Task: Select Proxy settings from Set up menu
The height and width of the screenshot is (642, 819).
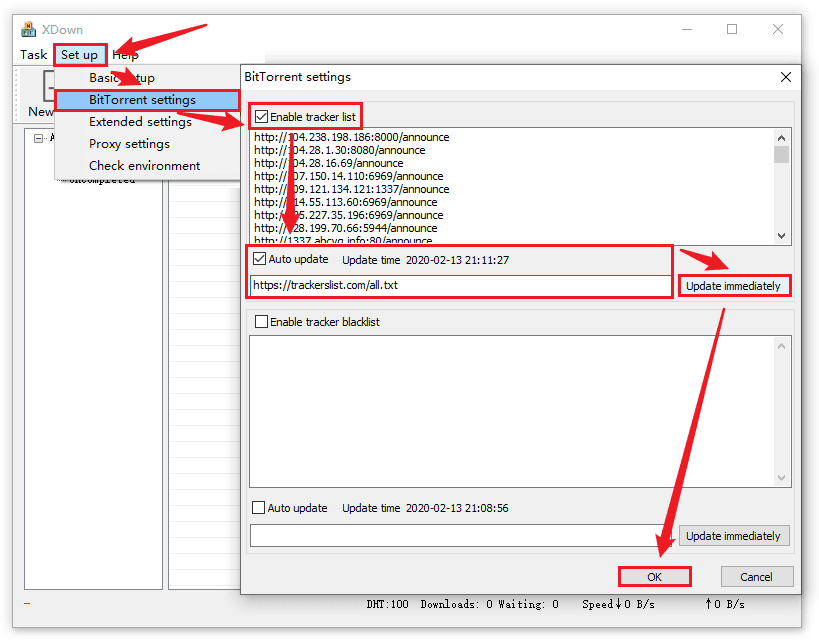Action: point(129,144)
